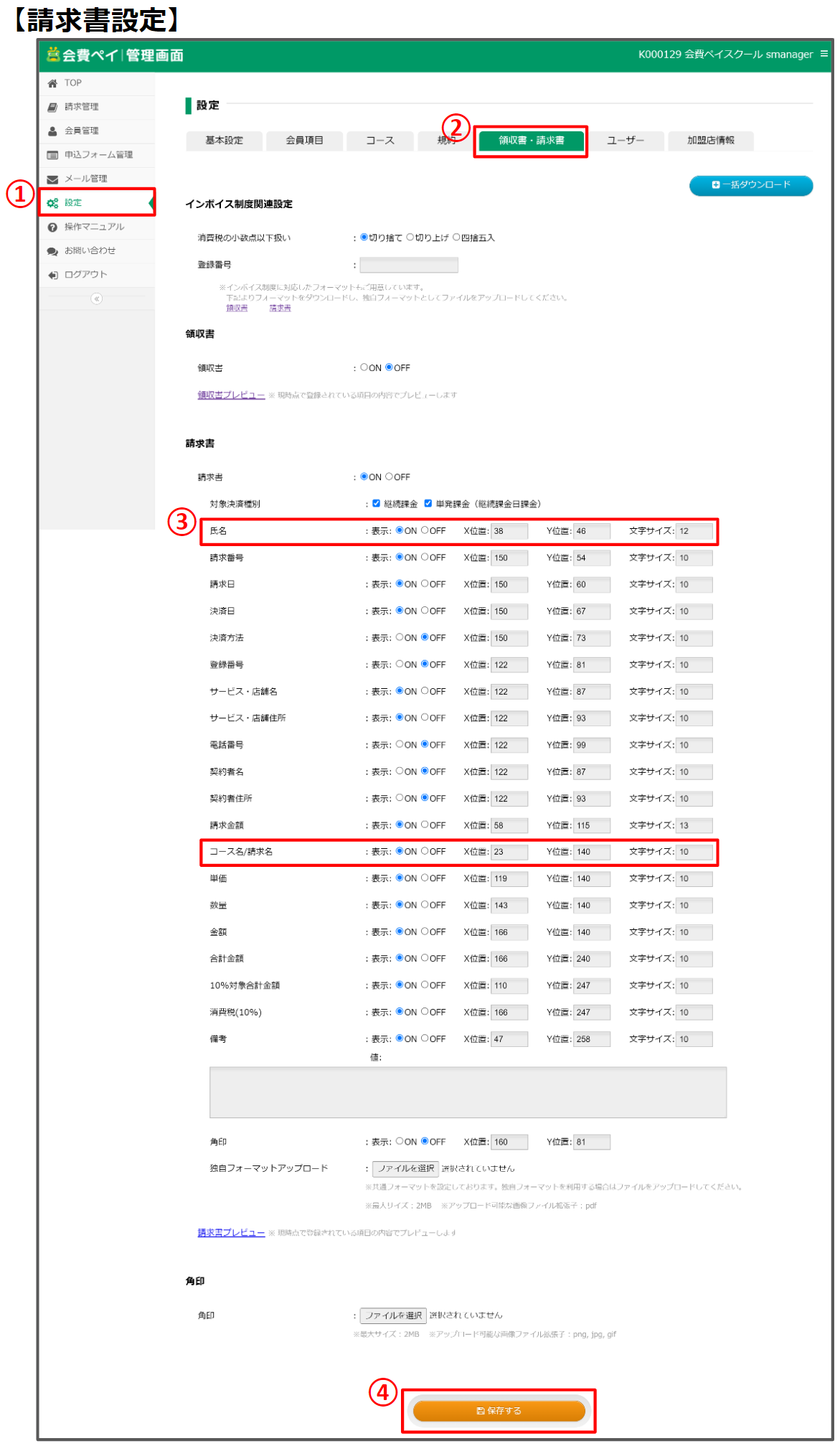Click the 備考 値 text area
The height and width of the screenshot is (1446, 840).
tap(468, 1092)
